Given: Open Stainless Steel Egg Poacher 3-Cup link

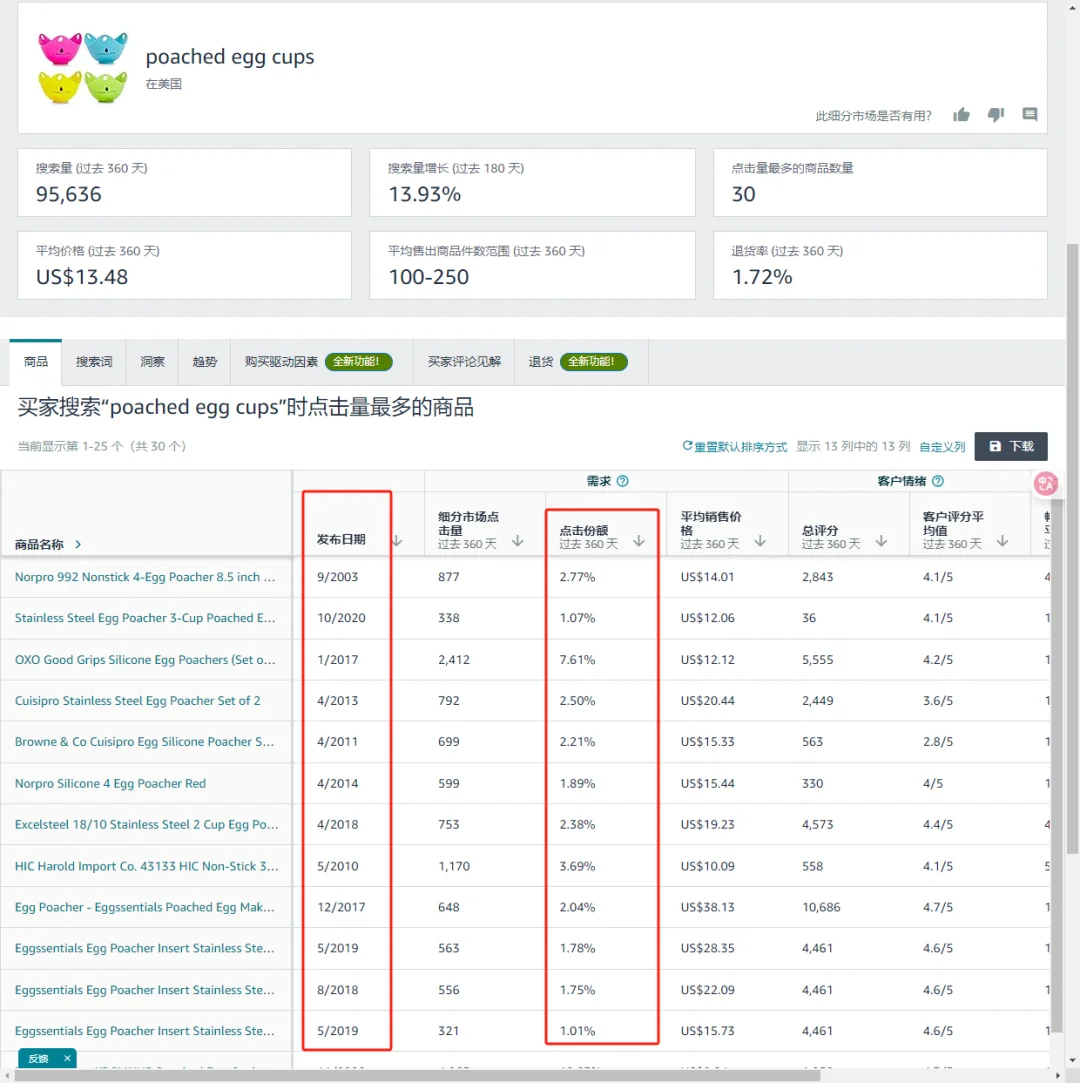Looking at the screenshot, I should click(145, 617).
